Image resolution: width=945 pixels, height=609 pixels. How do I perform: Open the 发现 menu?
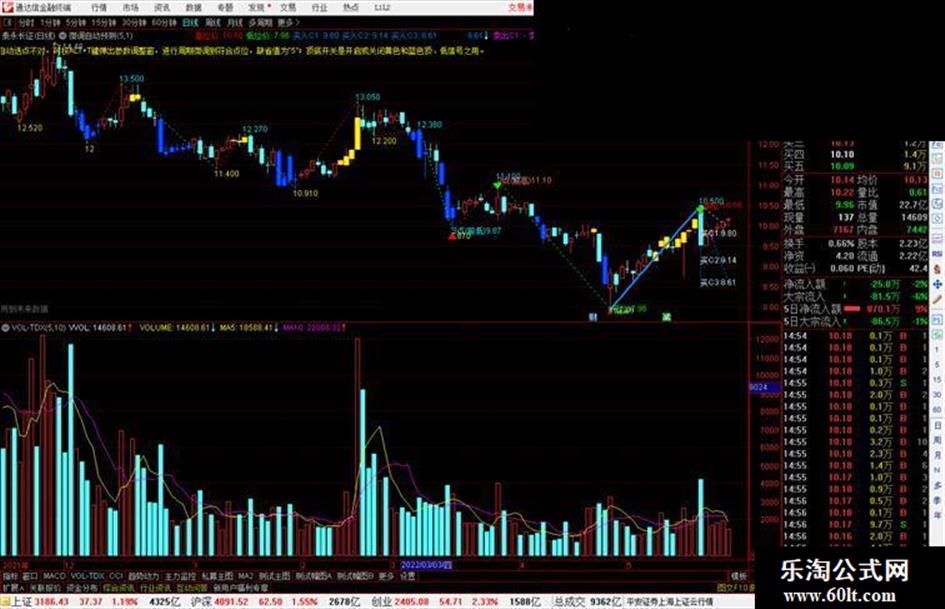pos(257,8)
